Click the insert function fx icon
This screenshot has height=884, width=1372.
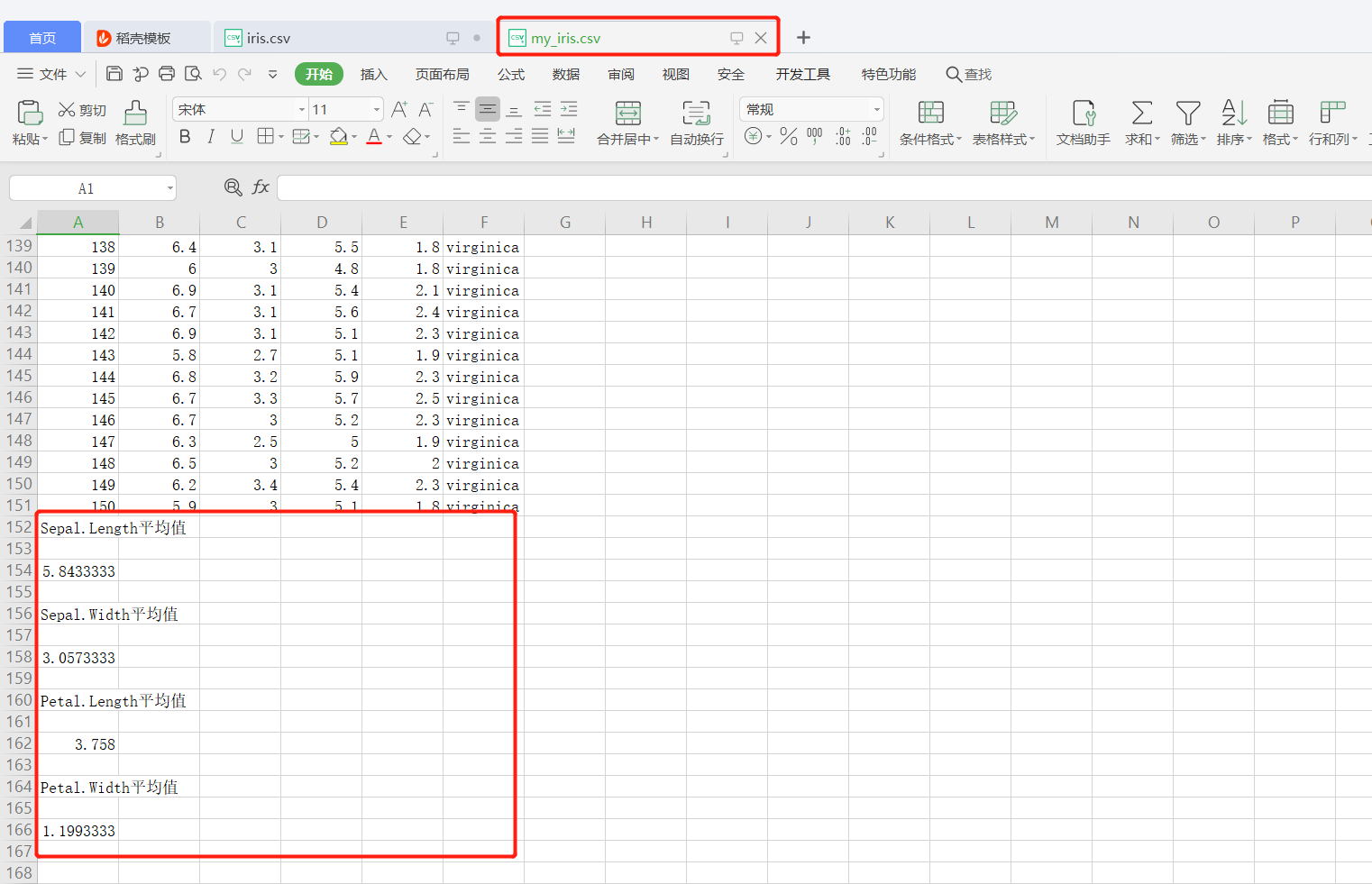point(261,187)
